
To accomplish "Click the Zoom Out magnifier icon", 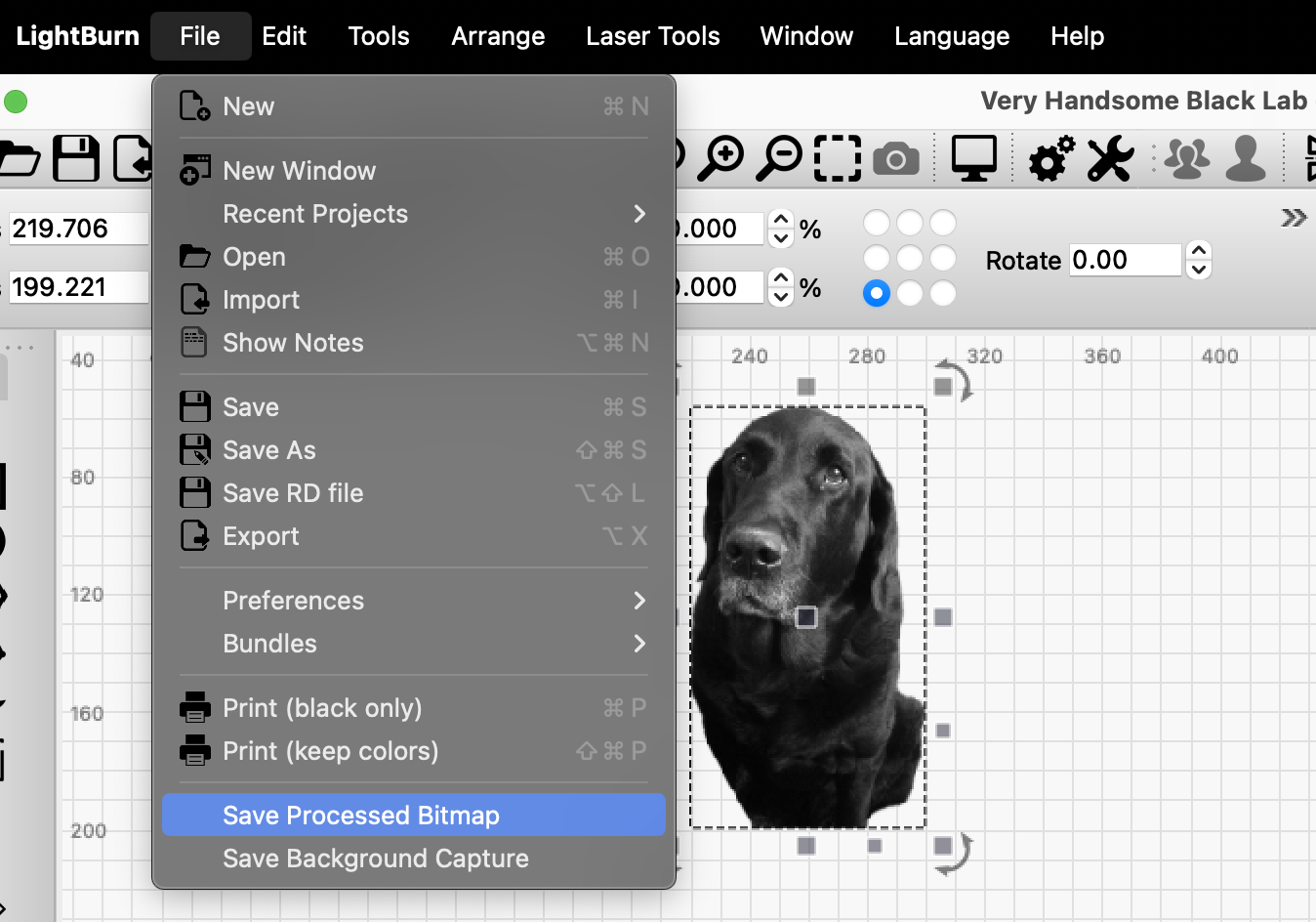I will (x=780, y=158).
